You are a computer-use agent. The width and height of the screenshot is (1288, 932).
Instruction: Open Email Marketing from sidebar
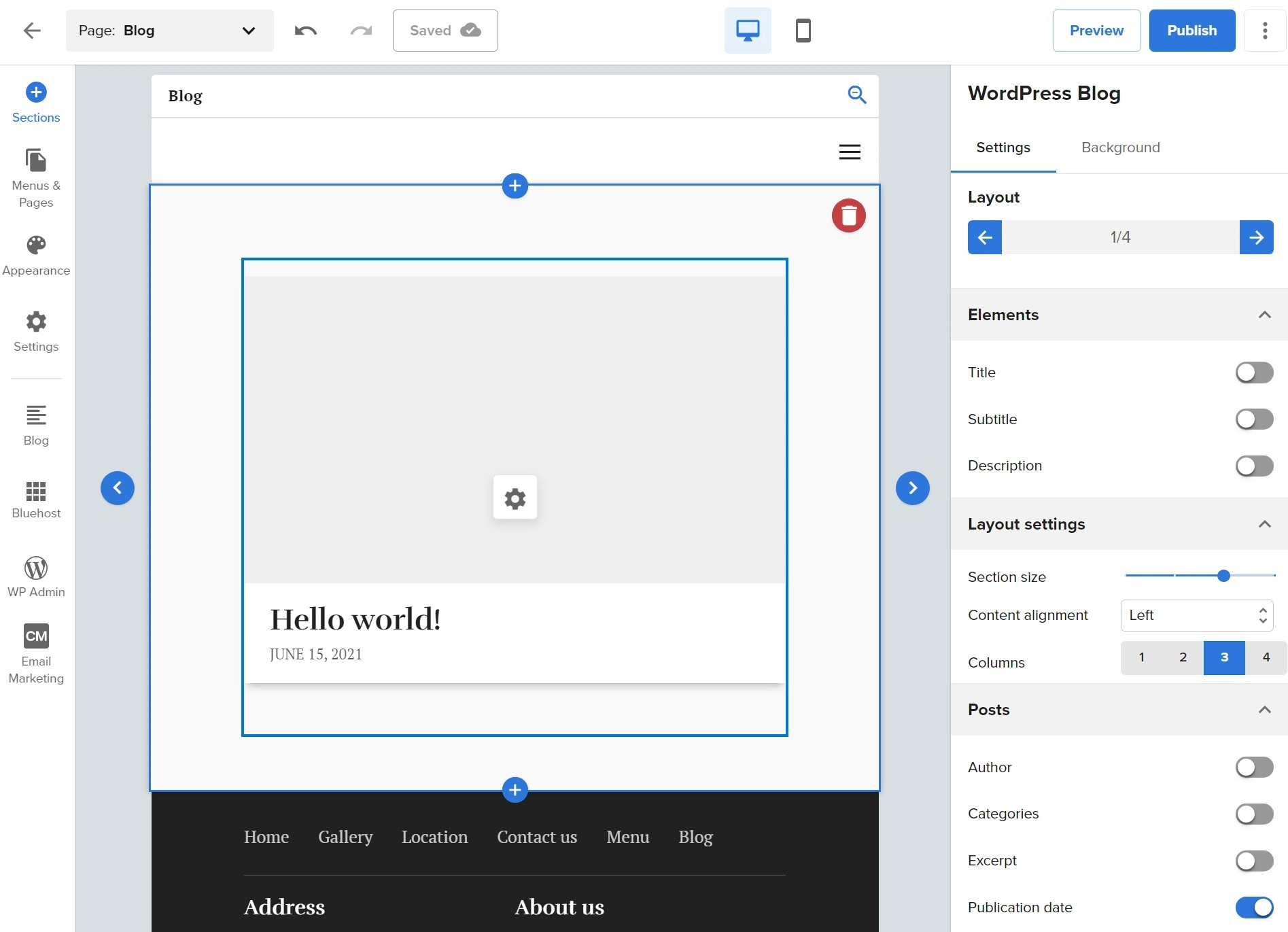[36, 653]
